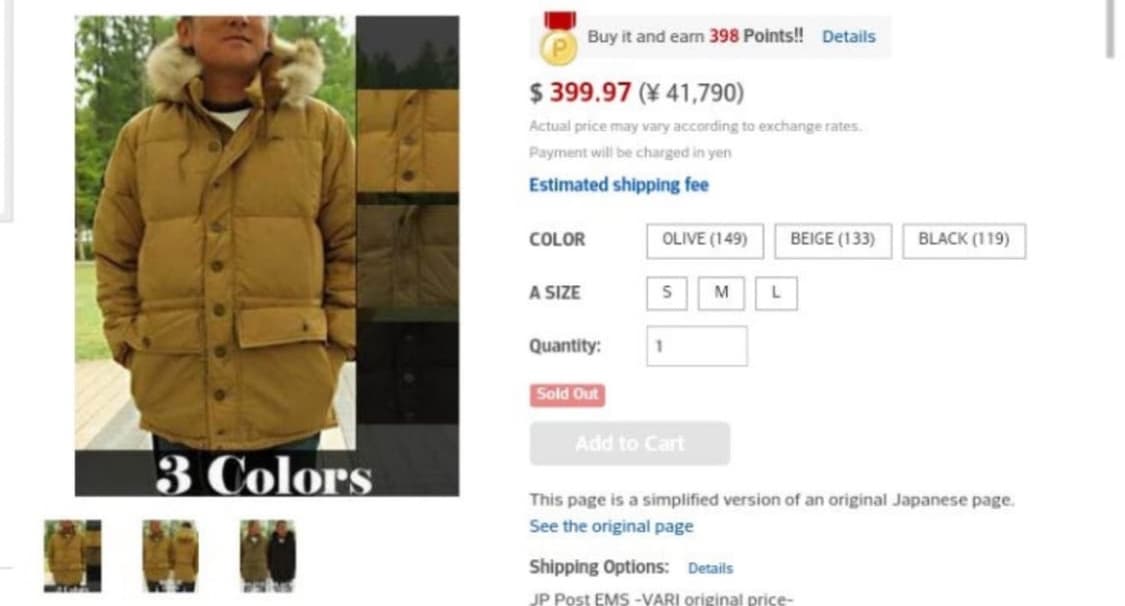Viewport: 1125px width, 606px height.
Task: Open the points Details link
Action: point(848,37)
